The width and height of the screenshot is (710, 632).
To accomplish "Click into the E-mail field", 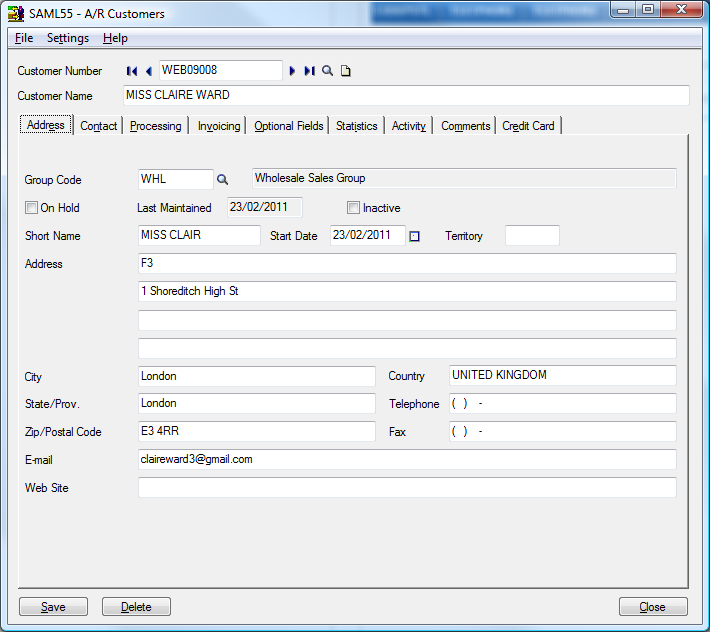I will coord(407,460).
